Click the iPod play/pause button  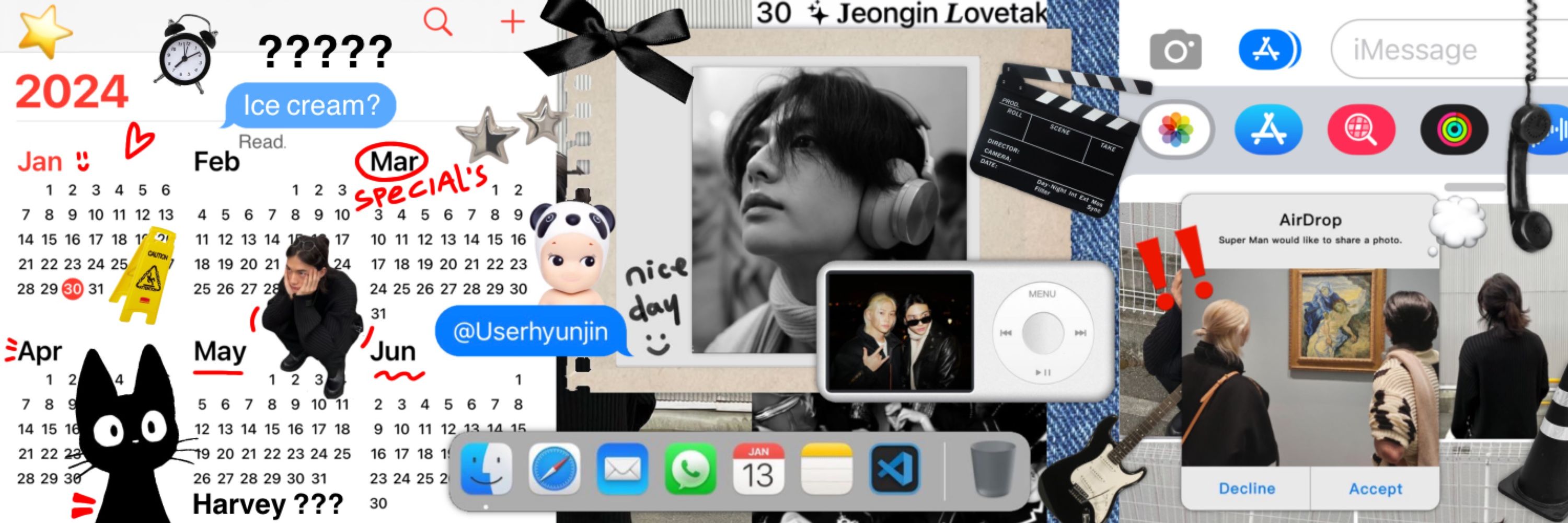point(1043,372)
